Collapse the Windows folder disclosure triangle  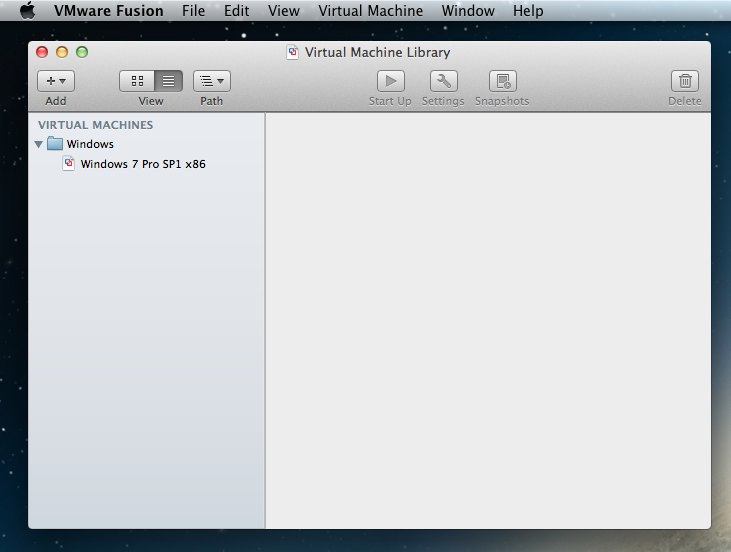[39, 144]
